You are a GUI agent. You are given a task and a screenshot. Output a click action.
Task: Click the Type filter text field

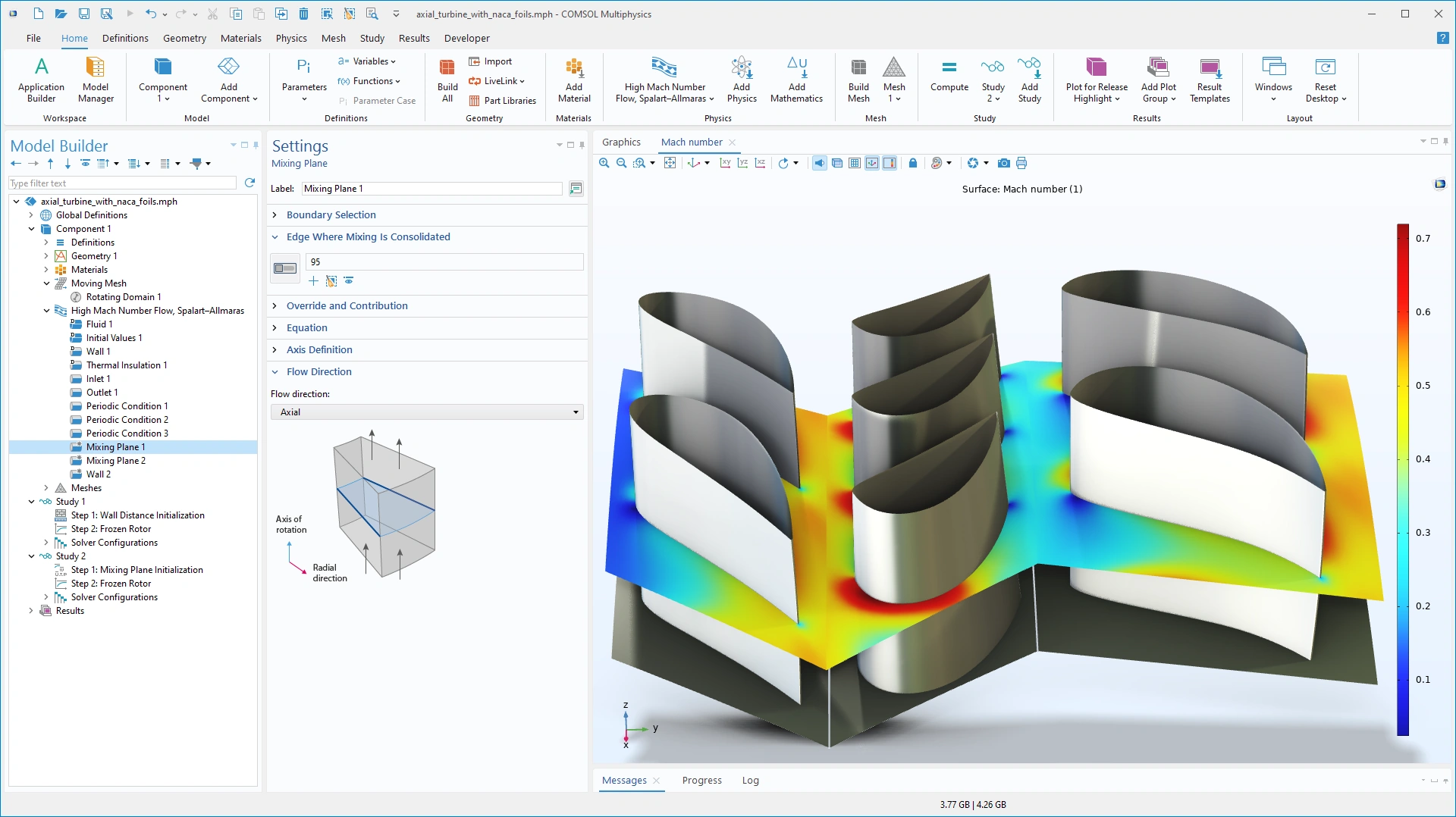coord(123,183)
